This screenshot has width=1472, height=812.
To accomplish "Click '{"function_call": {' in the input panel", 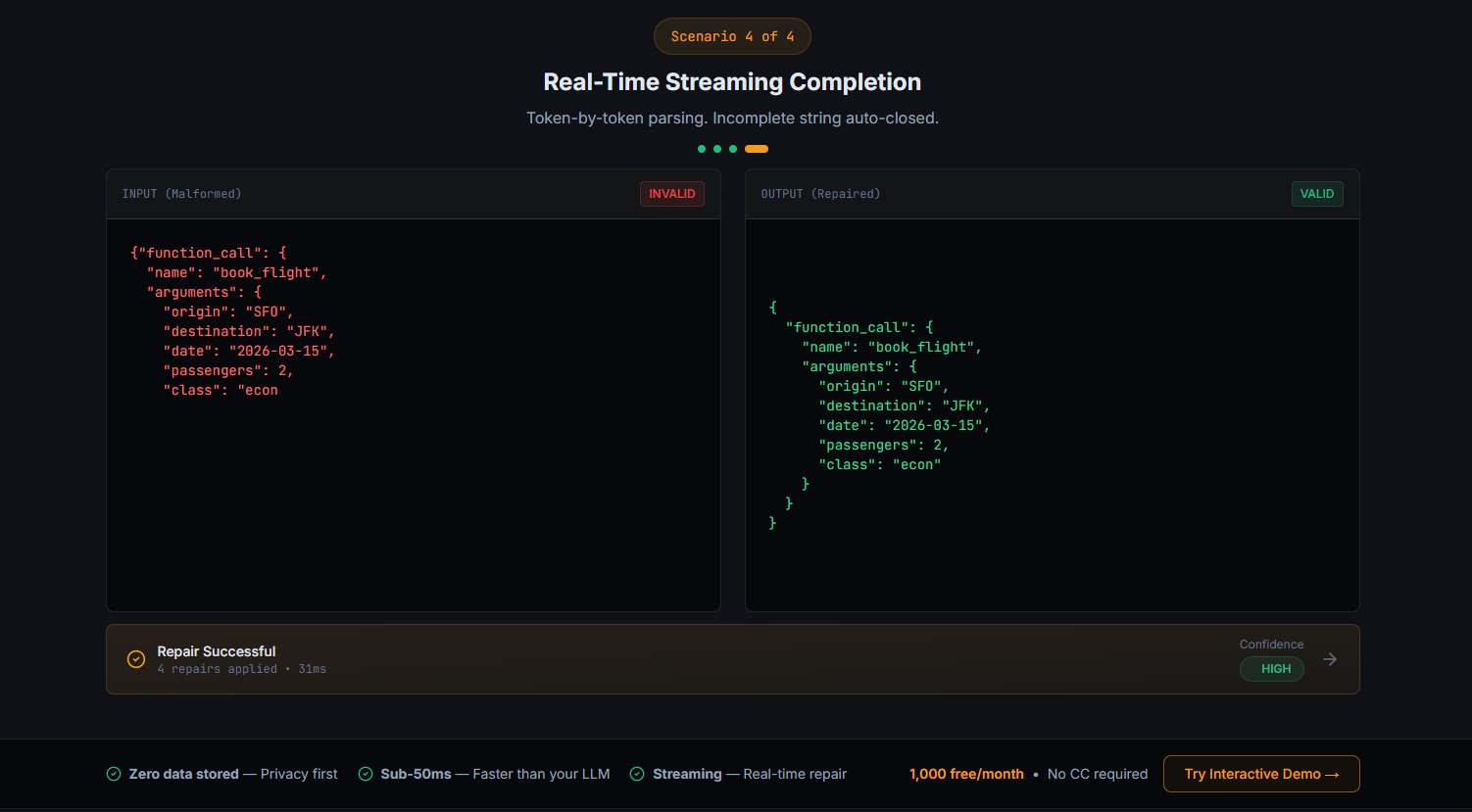I will point(208,253).
